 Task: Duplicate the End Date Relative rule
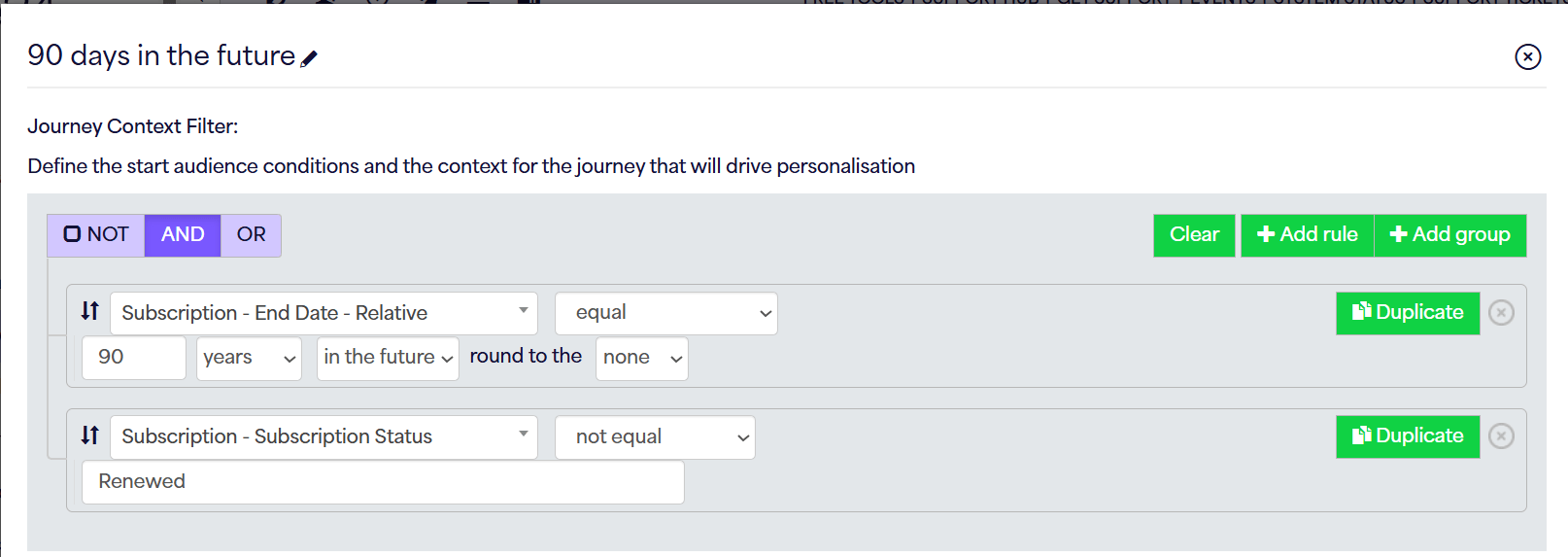pos(1407,313)
